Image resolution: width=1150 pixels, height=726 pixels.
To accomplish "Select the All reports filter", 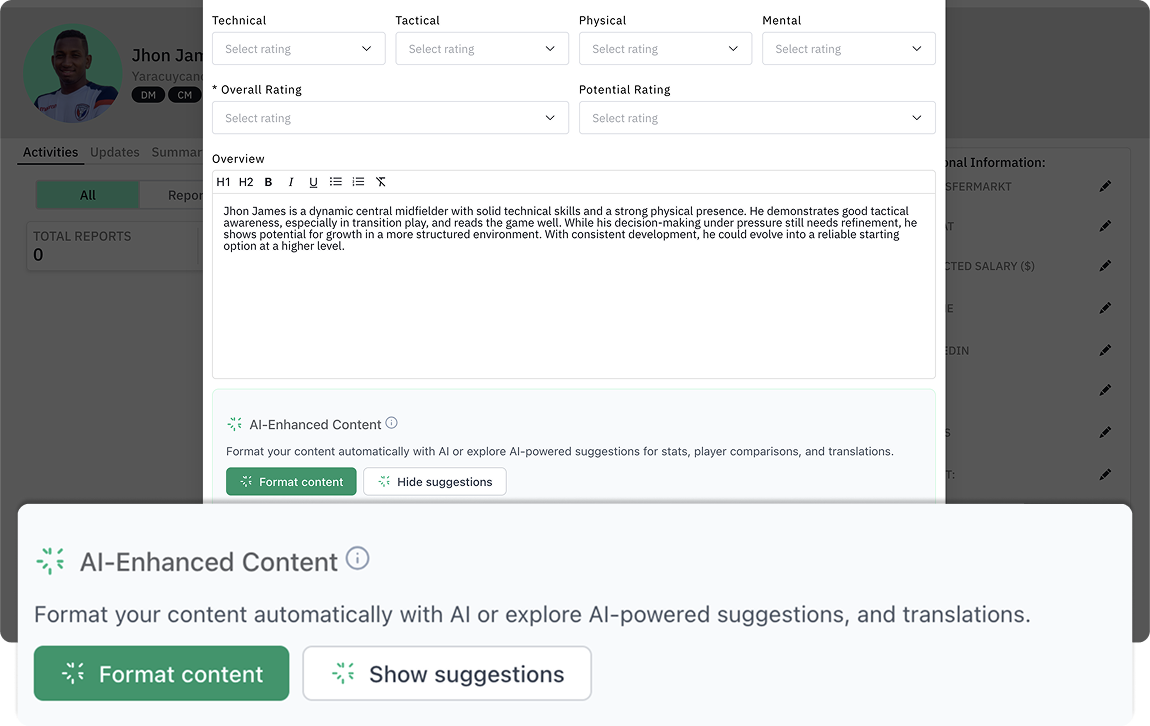I will coord(87,195).
